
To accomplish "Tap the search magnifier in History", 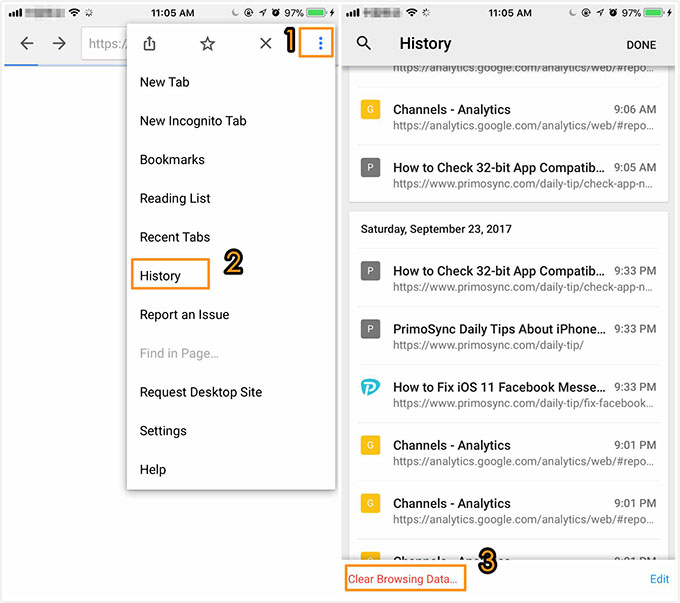I will click(363, 43).
